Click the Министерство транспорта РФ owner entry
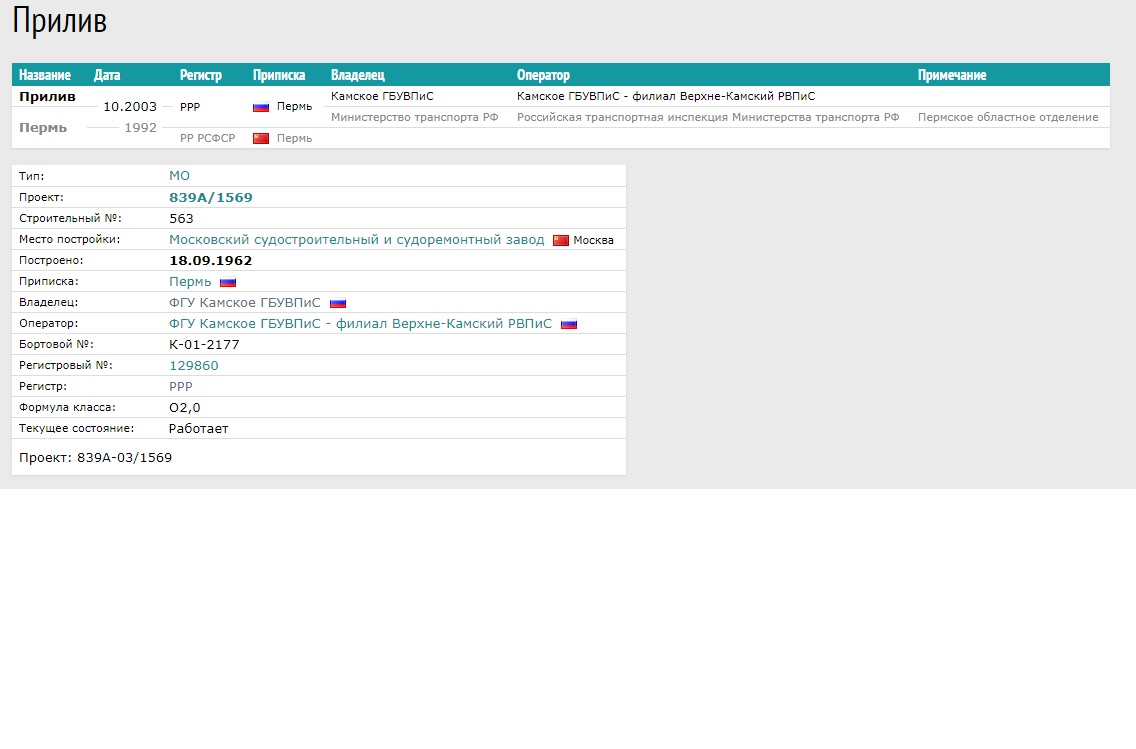Viewport: 1136px width, 749px height. 414,118
